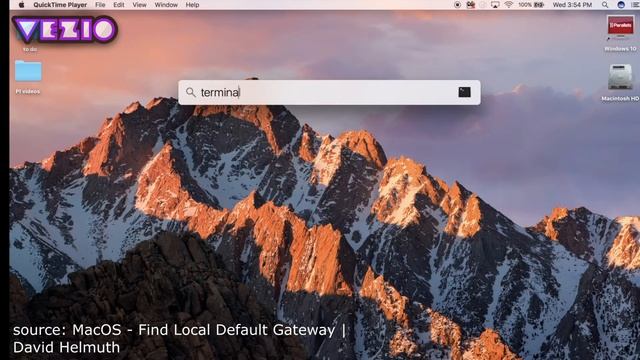Click the camera menu bar icon
Image resolution: width=640 pixels, height=360 pixels.
click(471, 5)
